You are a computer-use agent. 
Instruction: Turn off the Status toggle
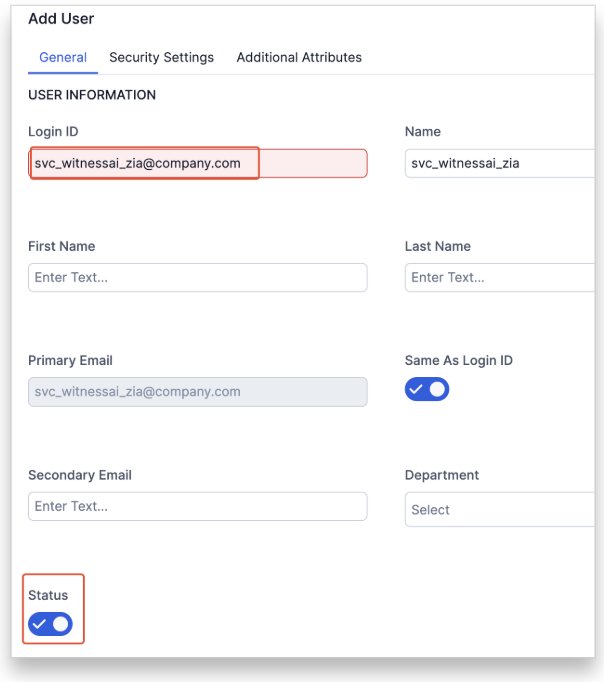[x=50, y=624]
